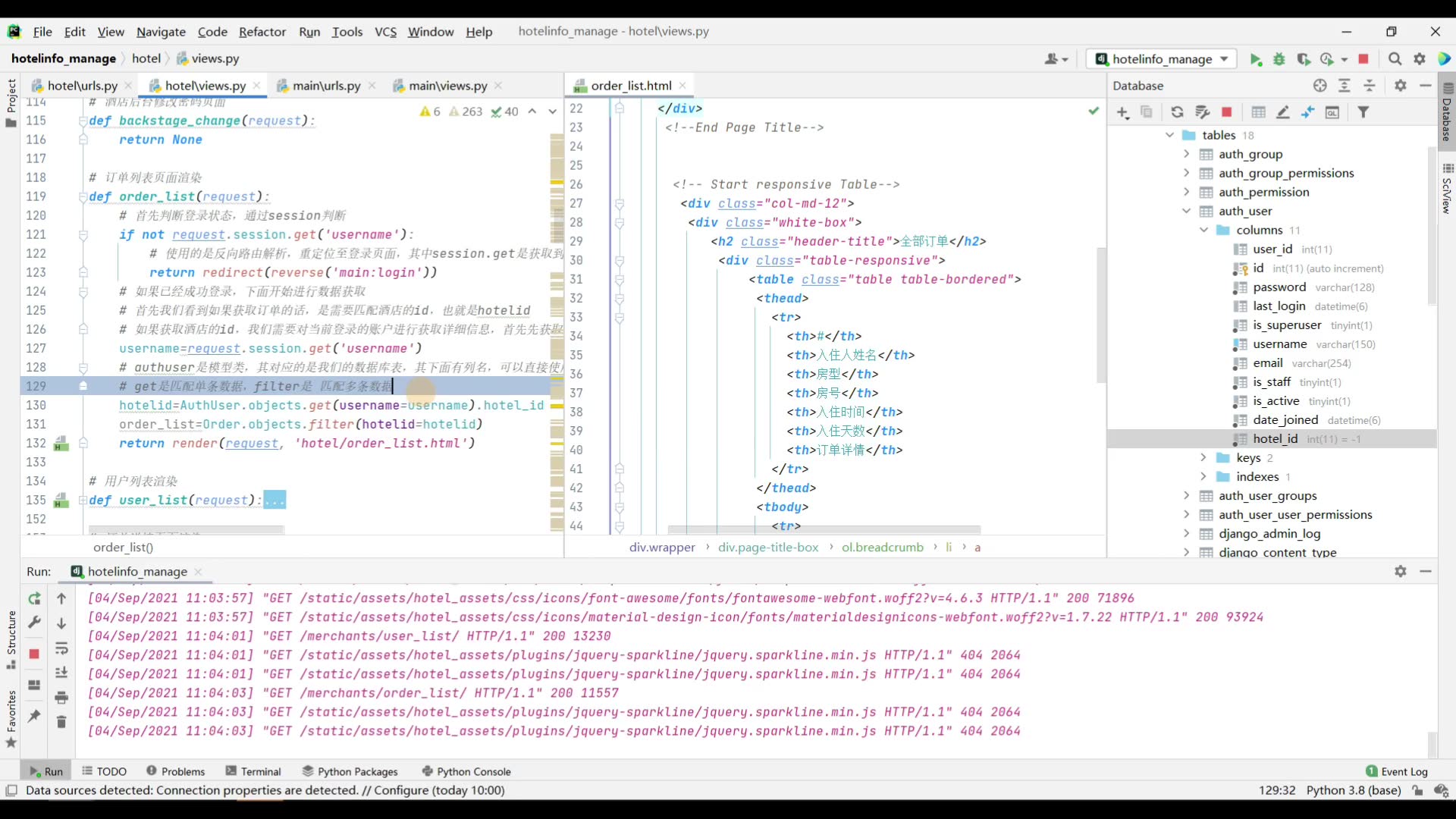Open the Problems tool window
The height and width of the screenshot is (819, 1456).
point(175,771)
